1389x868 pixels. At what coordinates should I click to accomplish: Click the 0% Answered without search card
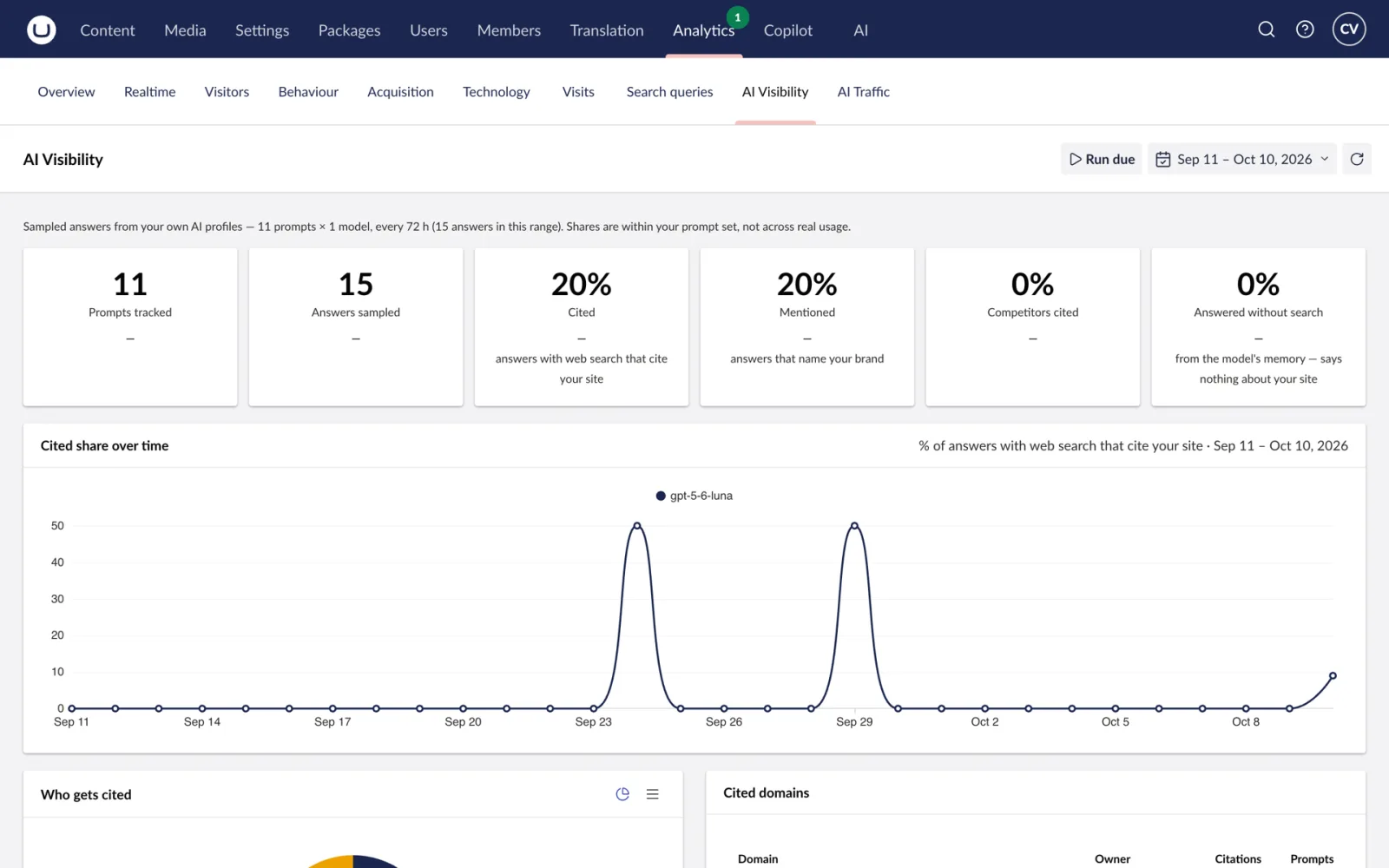tap(1259, 327)
